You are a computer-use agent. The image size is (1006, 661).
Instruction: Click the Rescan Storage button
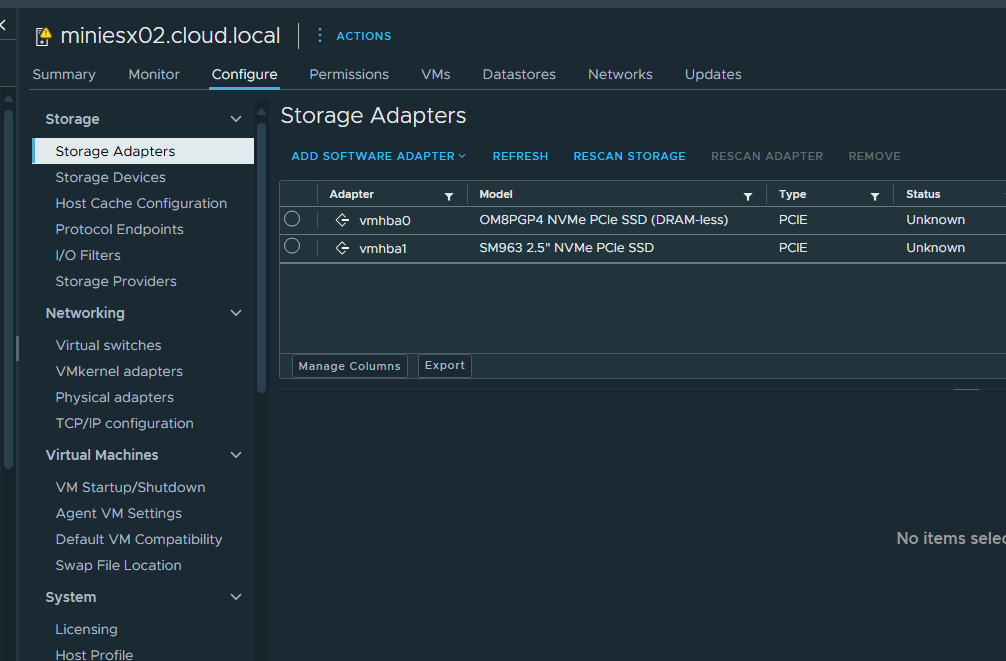[629, 156]
